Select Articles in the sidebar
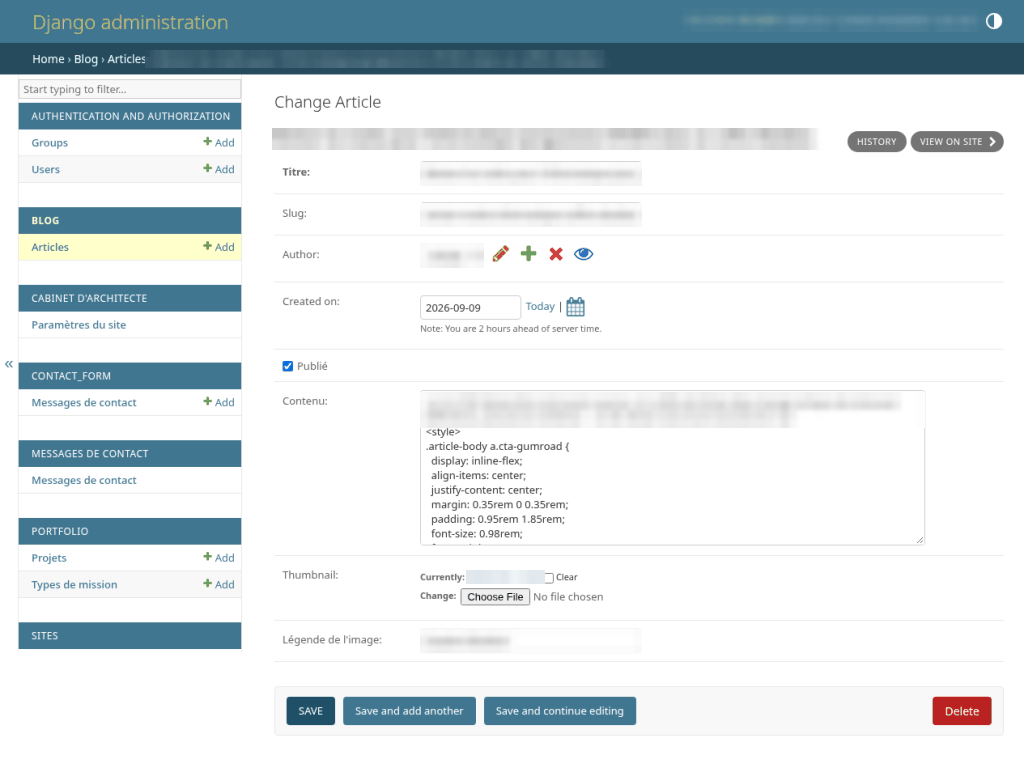1024x768 pixels. click(50, 247)
